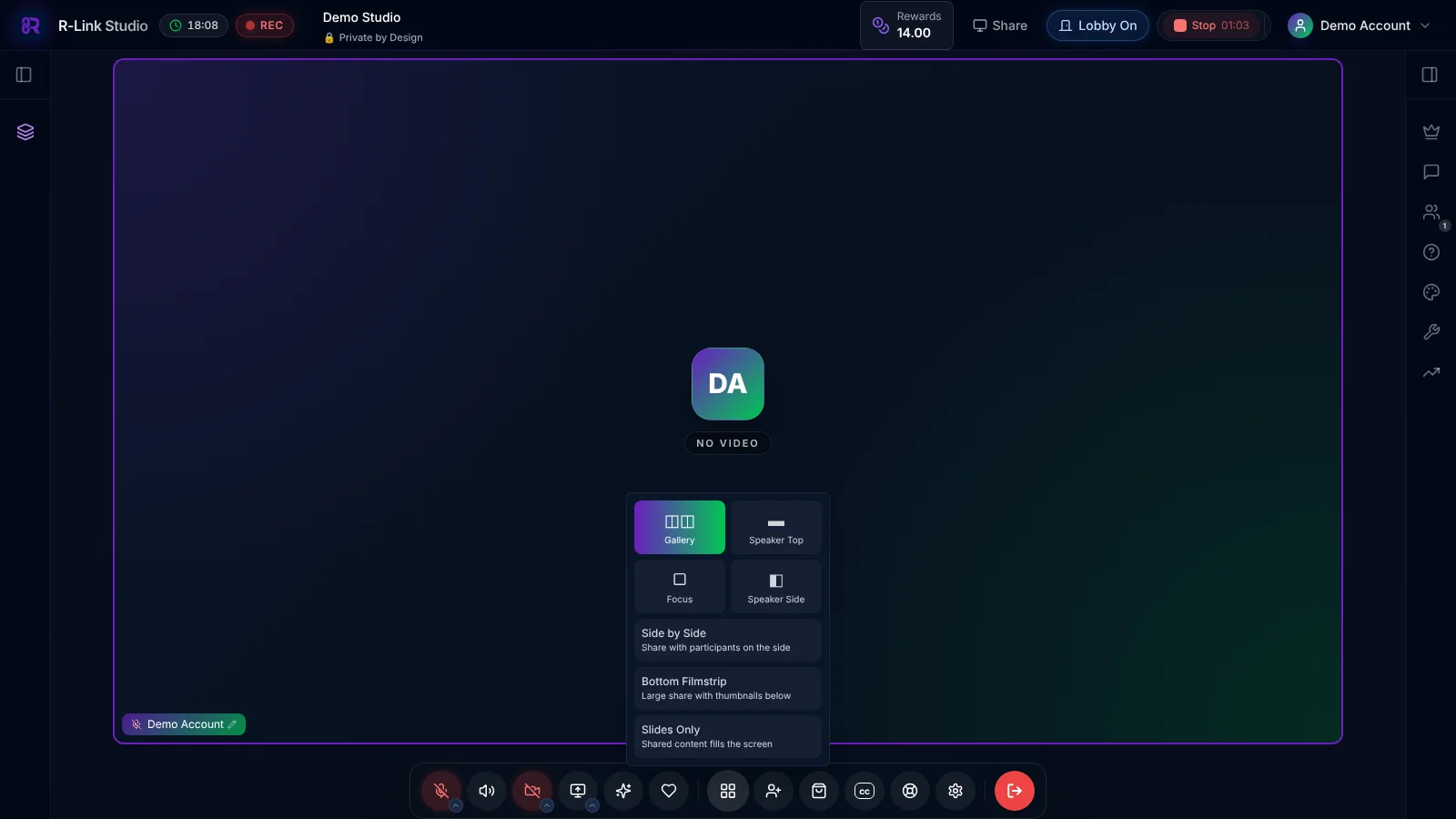Close layout picker via grid button
This screenshot has height=819, width=1456.
(x=728, y=791)
